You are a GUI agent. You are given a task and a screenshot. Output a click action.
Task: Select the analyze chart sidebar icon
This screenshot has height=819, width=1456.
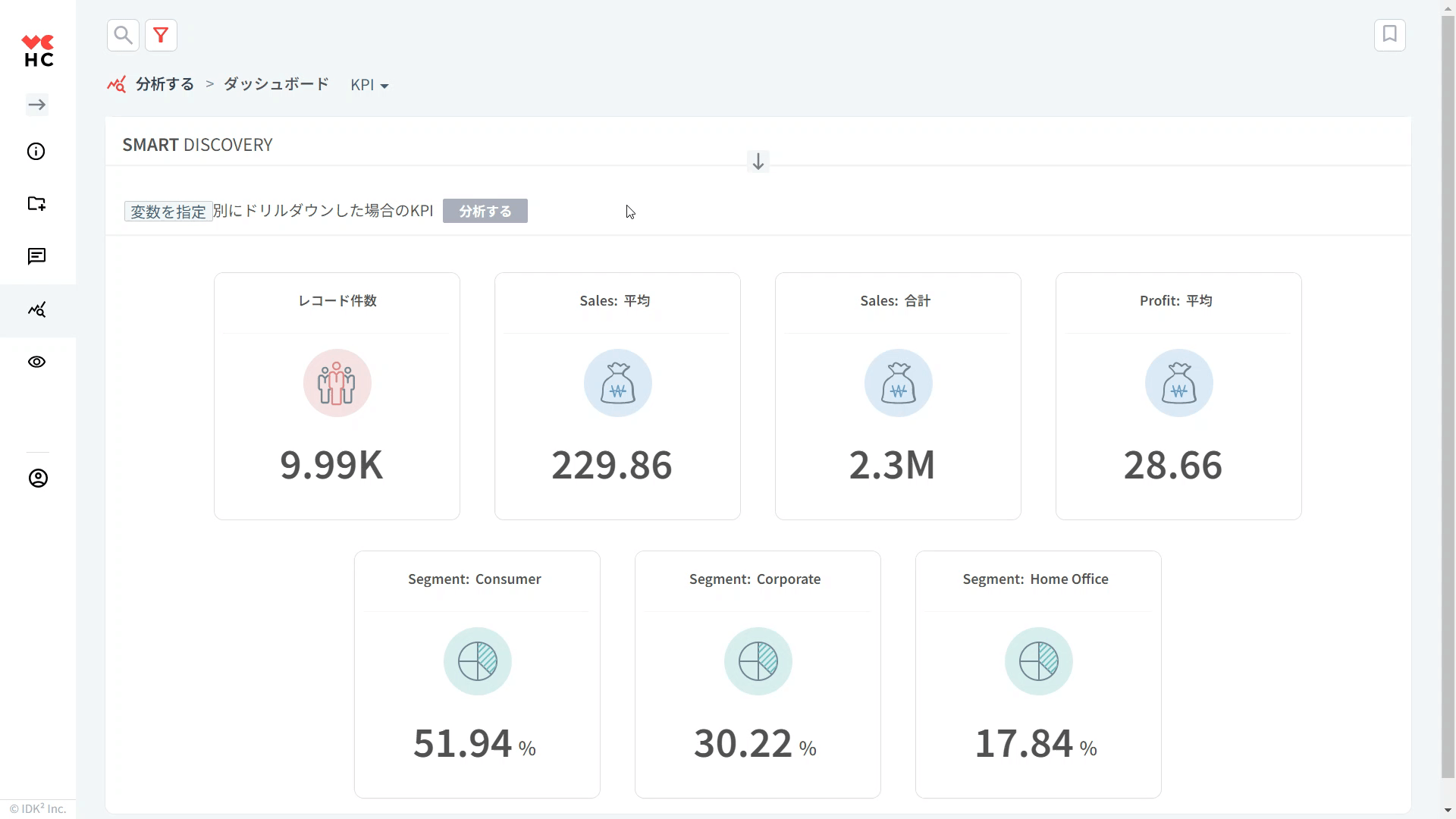(x=36, y=309)
